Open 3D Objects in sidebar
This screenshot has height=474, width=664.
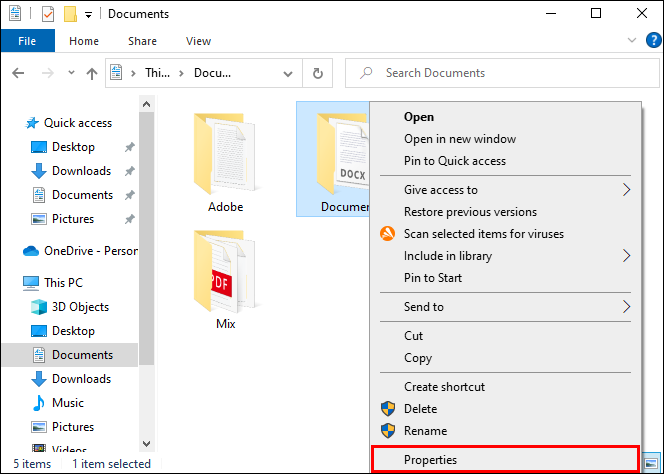click(79, 307)
